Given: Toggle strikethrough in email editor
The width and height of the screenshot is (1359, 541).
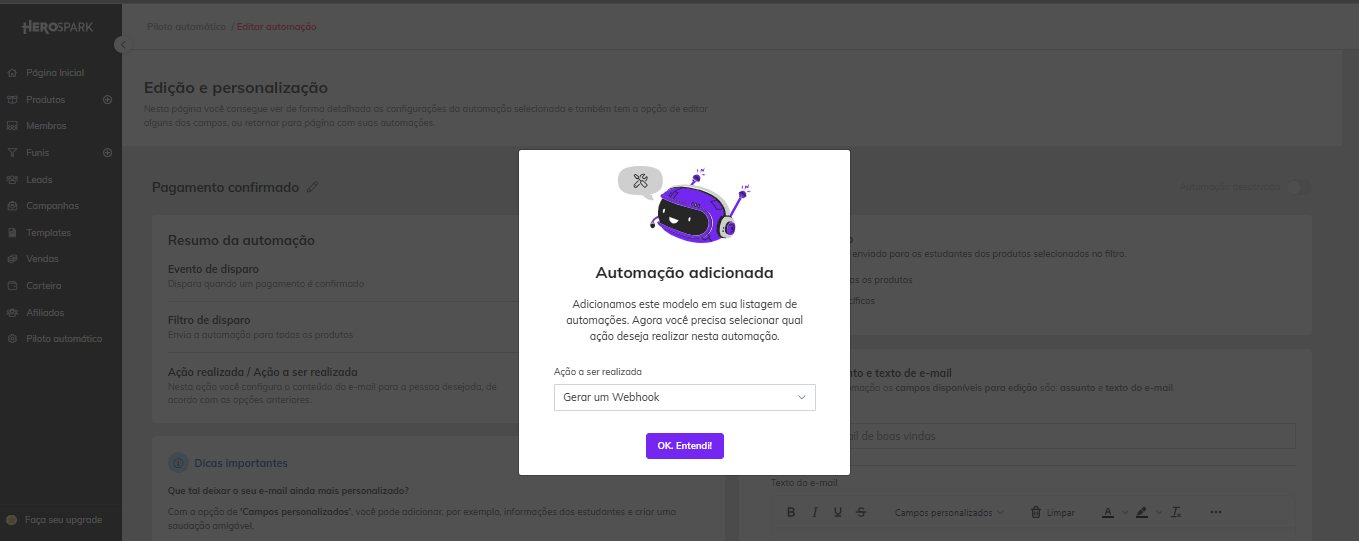Looking at the screenshot, I should point(863,512).
